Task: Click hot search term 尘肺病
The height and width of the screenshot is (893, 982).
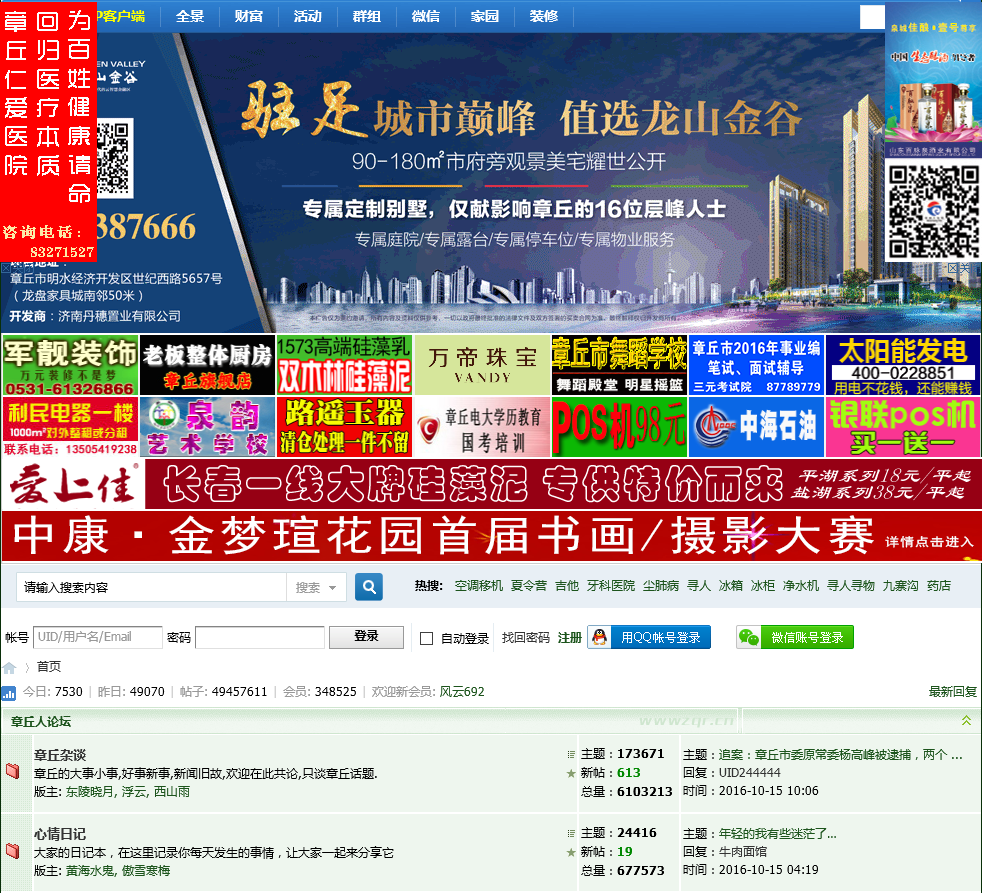Action: (x=661, y=586)
